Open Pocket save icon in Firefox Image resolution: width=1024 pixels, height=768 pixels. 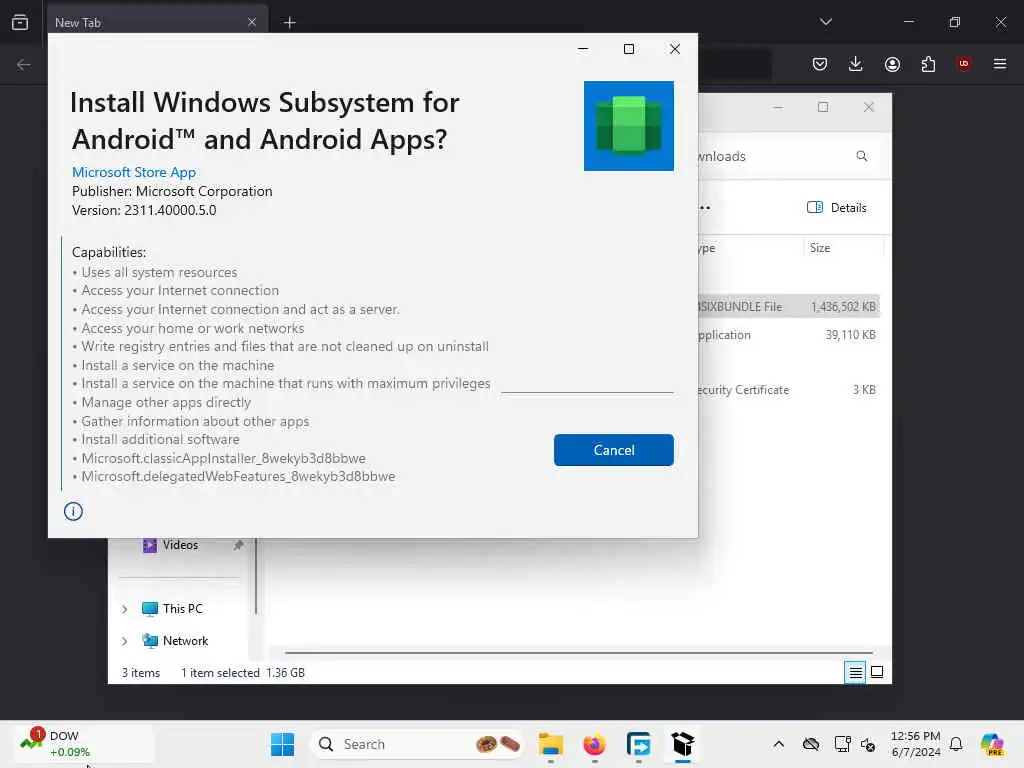[820, 64]
